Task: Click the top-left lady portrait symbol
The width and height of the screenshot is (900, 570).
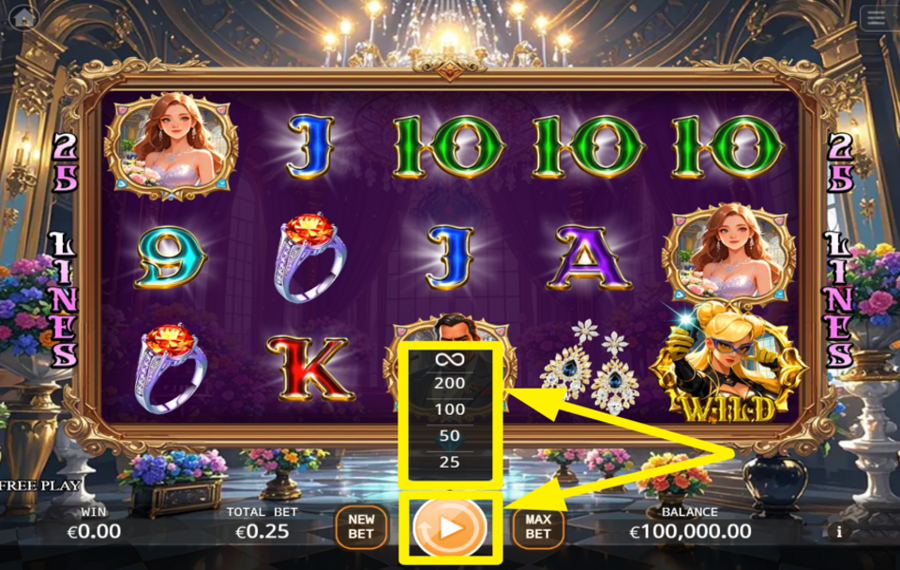Action: [171, 146]
